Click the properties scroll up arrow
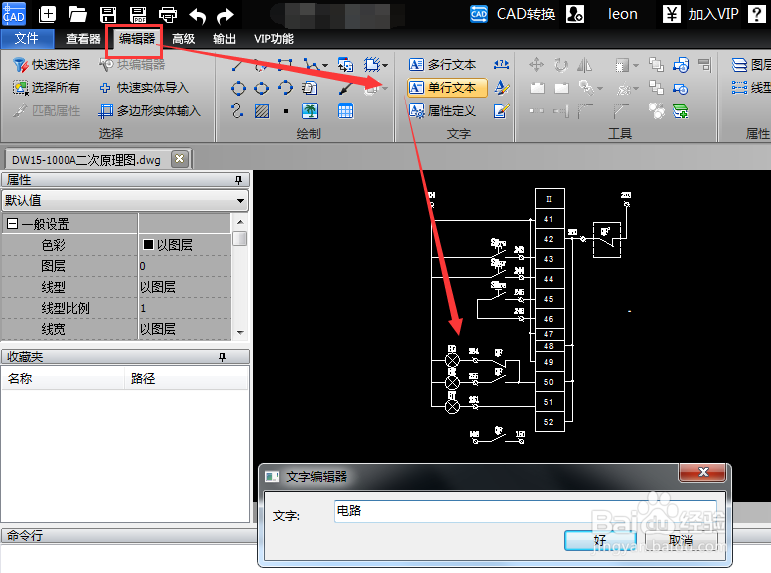 (x=240, y=222)
